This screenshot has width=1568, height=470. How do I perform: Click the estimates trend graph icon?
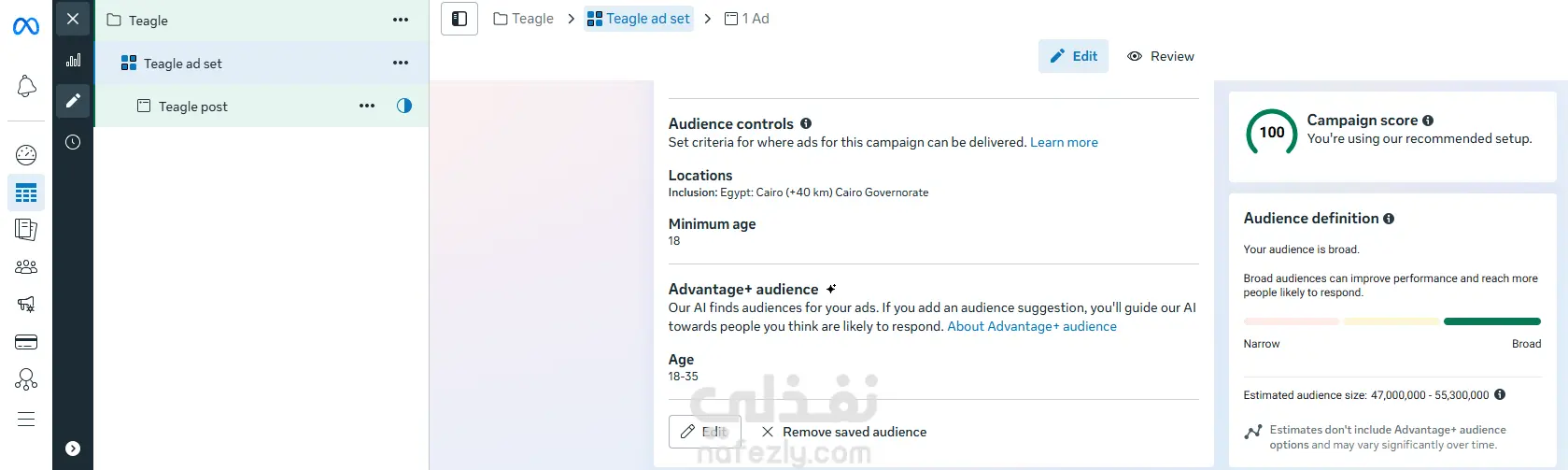click(1253, 432)
